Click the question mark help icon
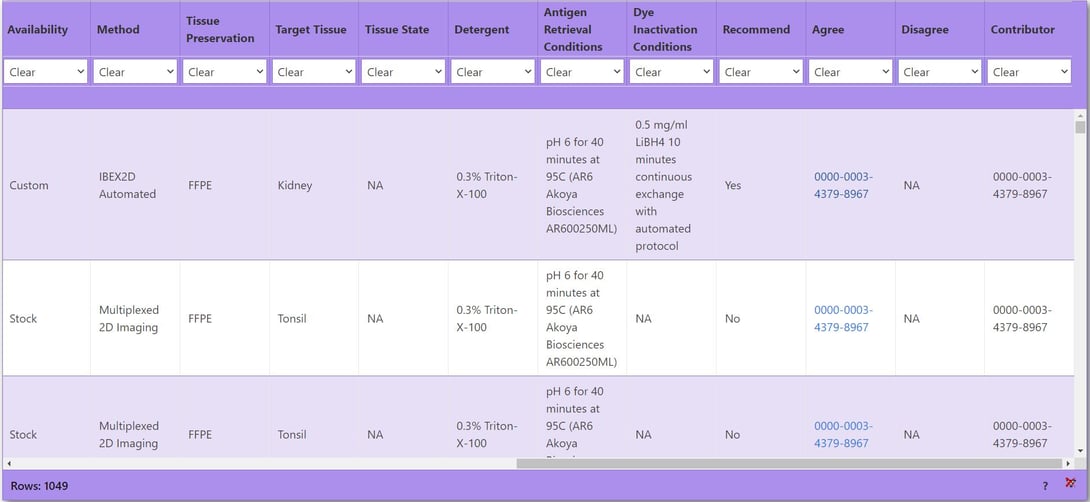The image size is (1090, 502). pyautogui.click(x=1045, y=486)
